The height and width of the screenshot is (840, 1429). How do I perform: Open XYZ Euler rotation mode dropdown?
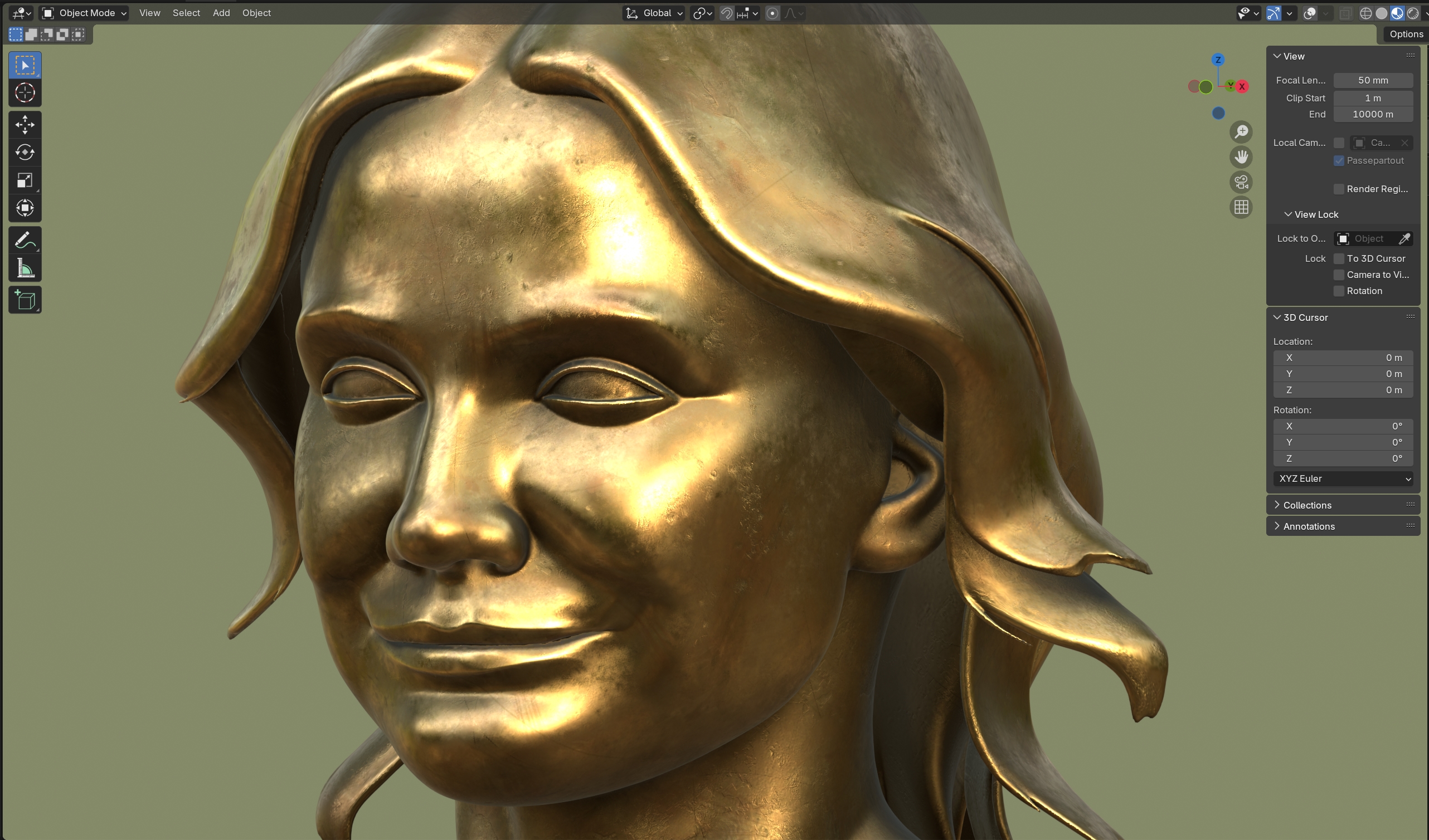pyautogui.click(x=1343, y=478)
